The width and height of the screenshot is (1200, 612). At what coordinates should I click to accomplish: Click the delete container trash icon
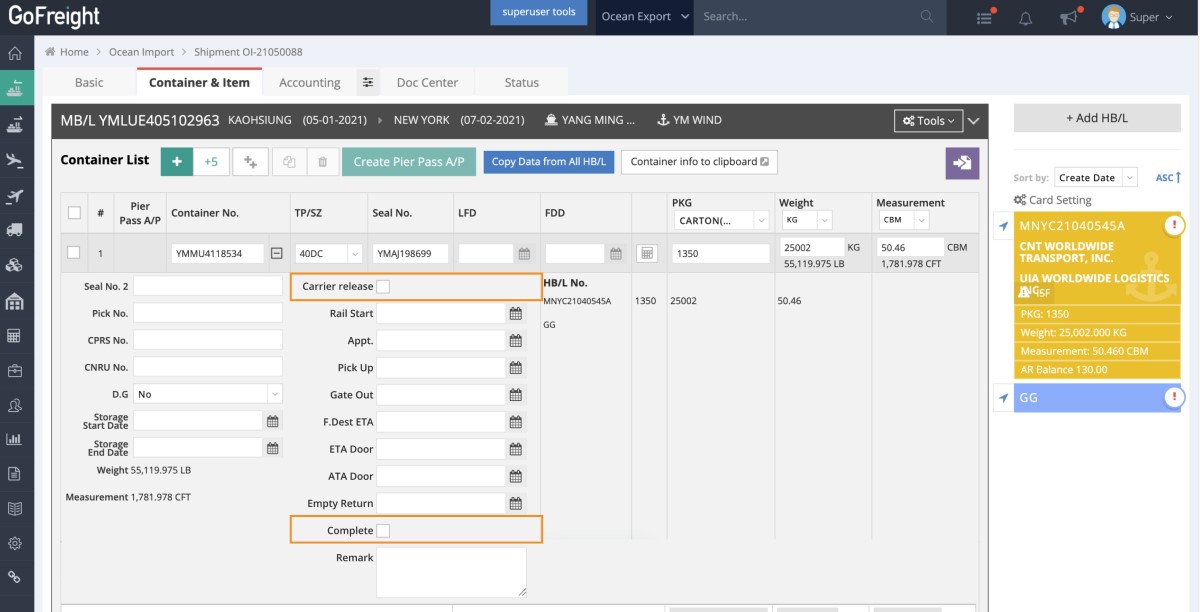coord(322,162)
